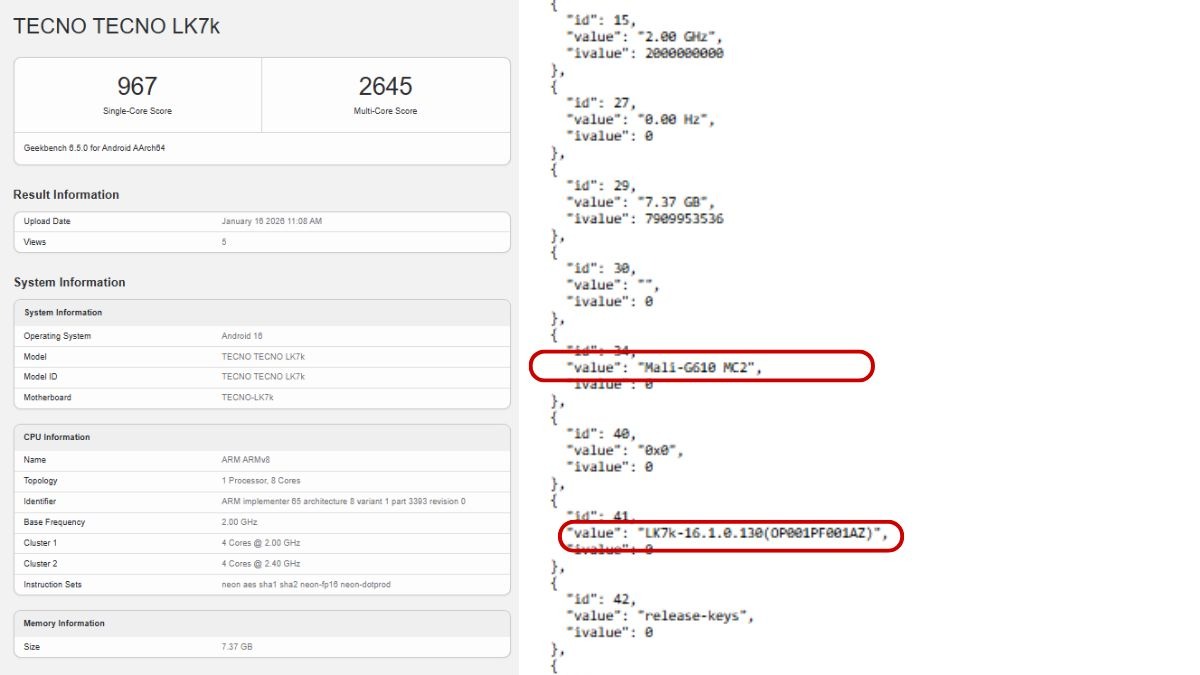This screenshot has height=675, width=1200.
Task: Click the page title TECNO TECNO LK7k
Action: coord(117,27)
